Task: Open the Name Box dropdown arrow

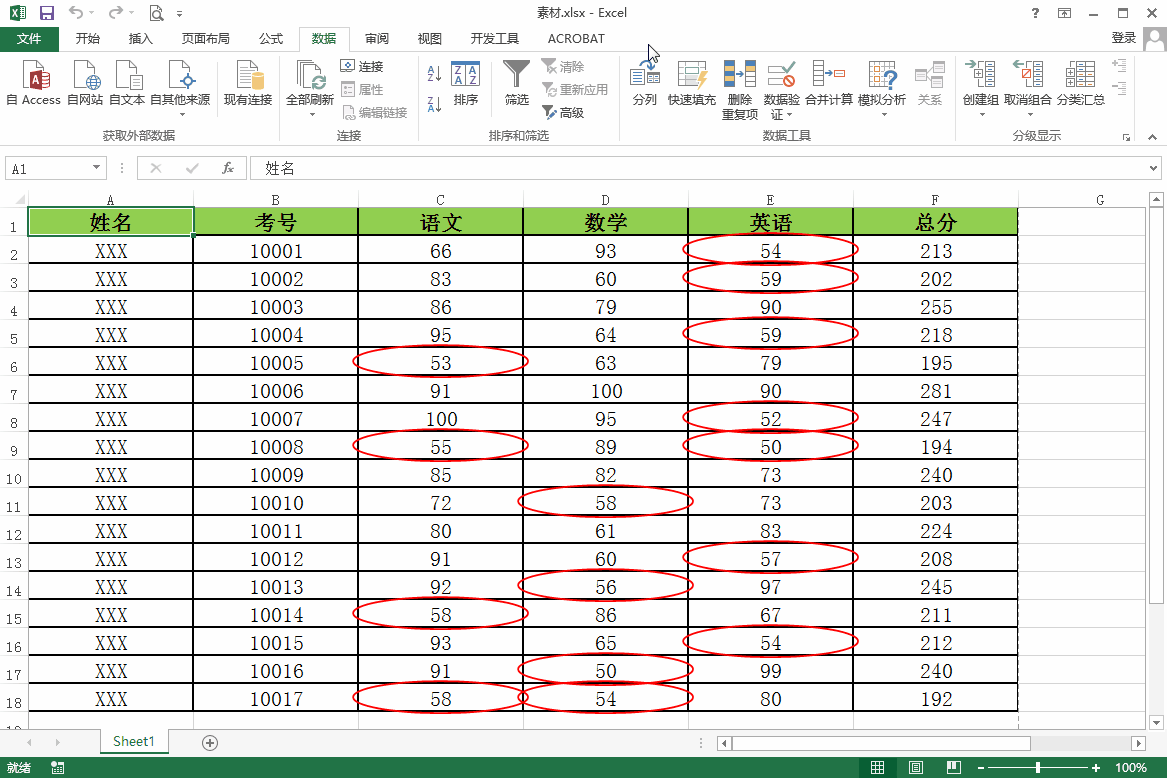Action: [97, 169]
